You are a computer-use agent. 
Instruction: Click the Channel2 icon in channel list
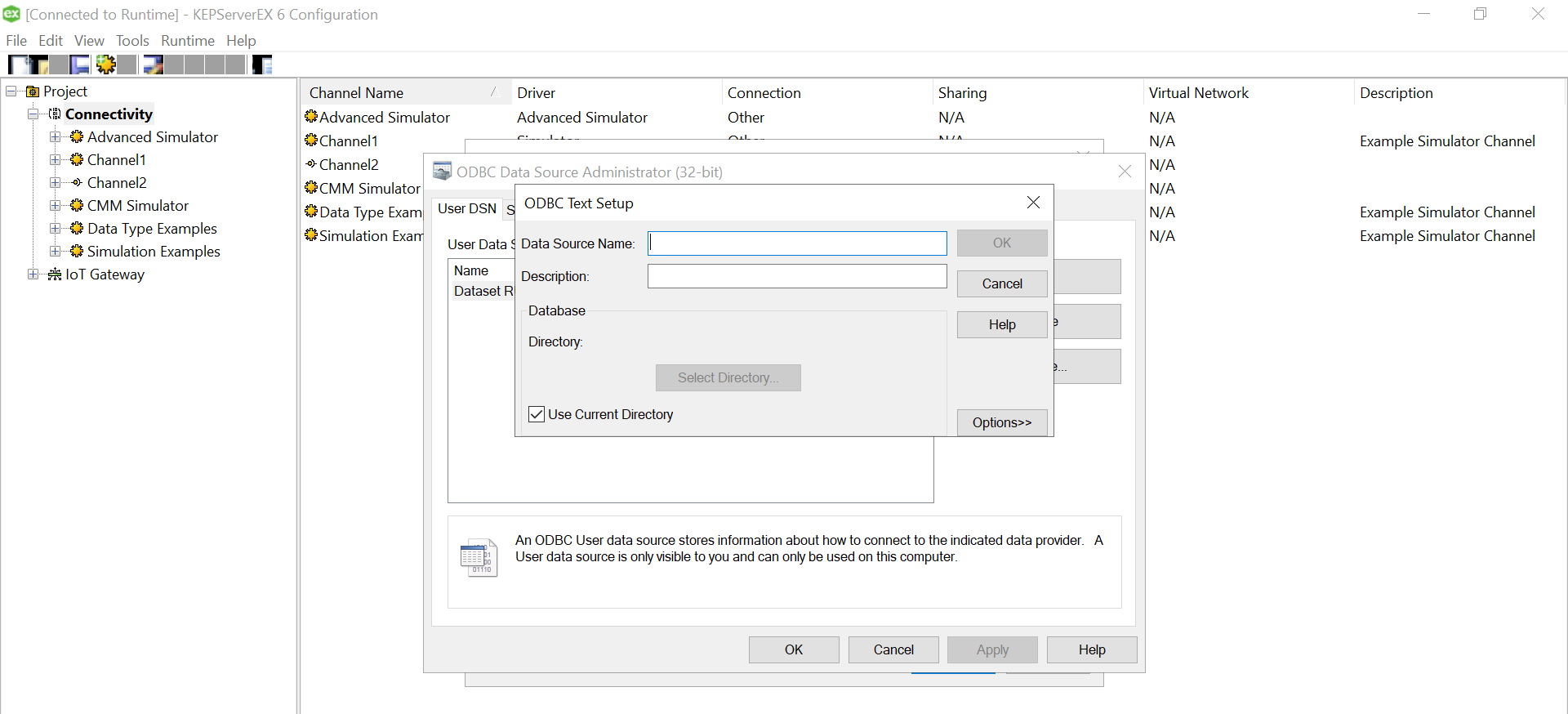(311, 164)
